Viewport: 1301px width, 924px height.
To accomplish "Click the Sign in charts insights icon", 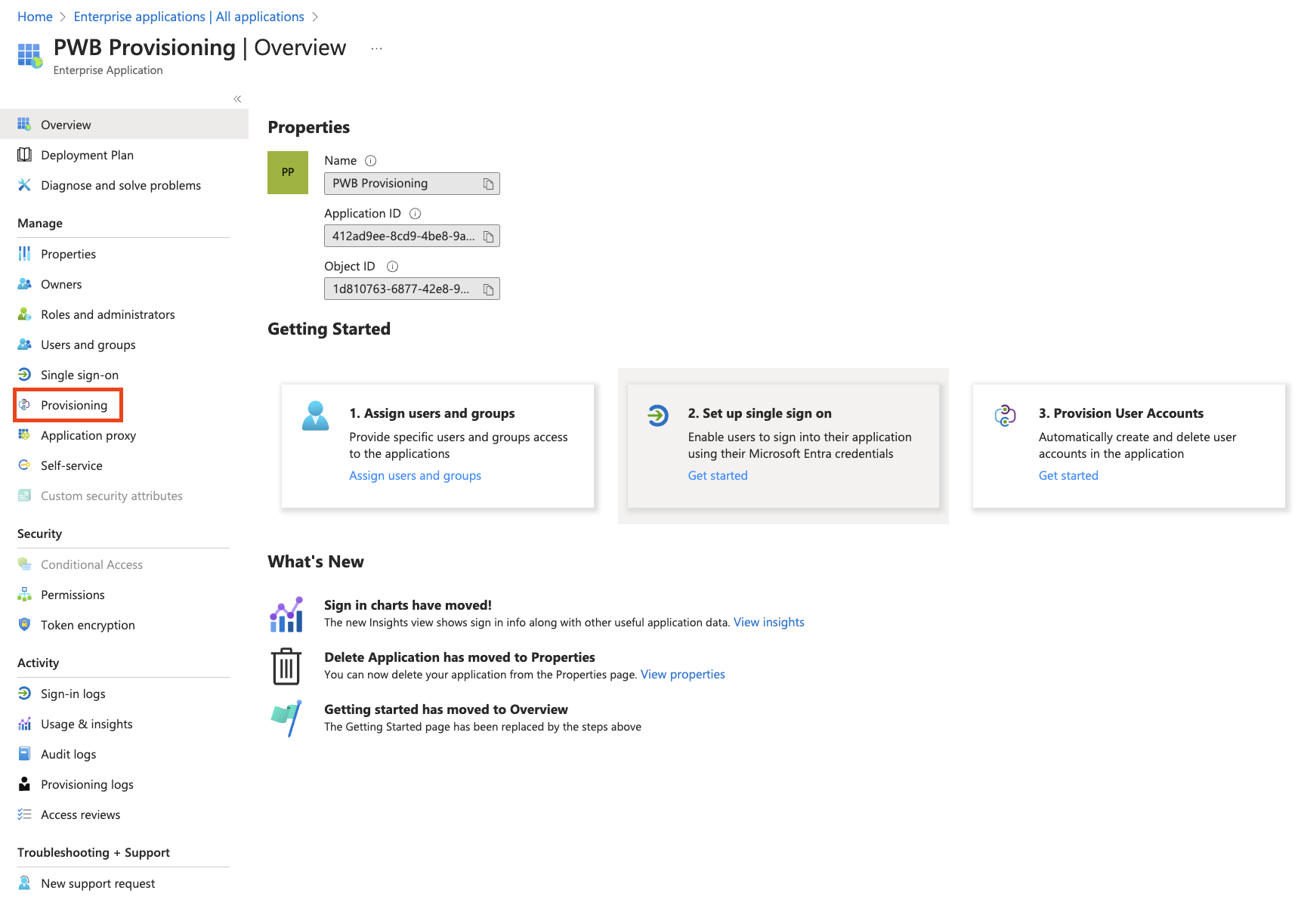I will click(x=286, y=614).
